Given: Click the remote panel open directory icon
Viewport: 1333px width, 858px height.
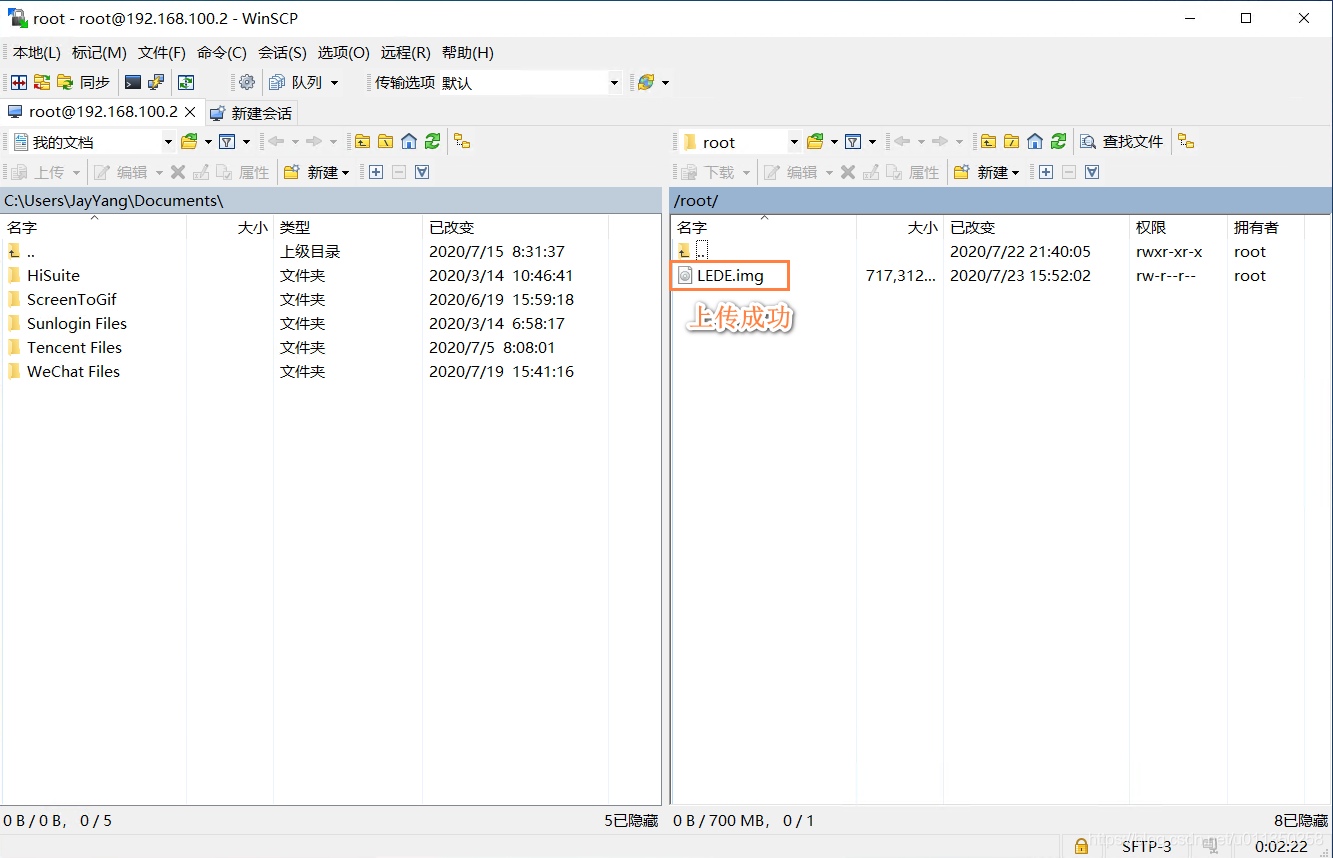Looking at the screenshot, I should coord(816,142).
